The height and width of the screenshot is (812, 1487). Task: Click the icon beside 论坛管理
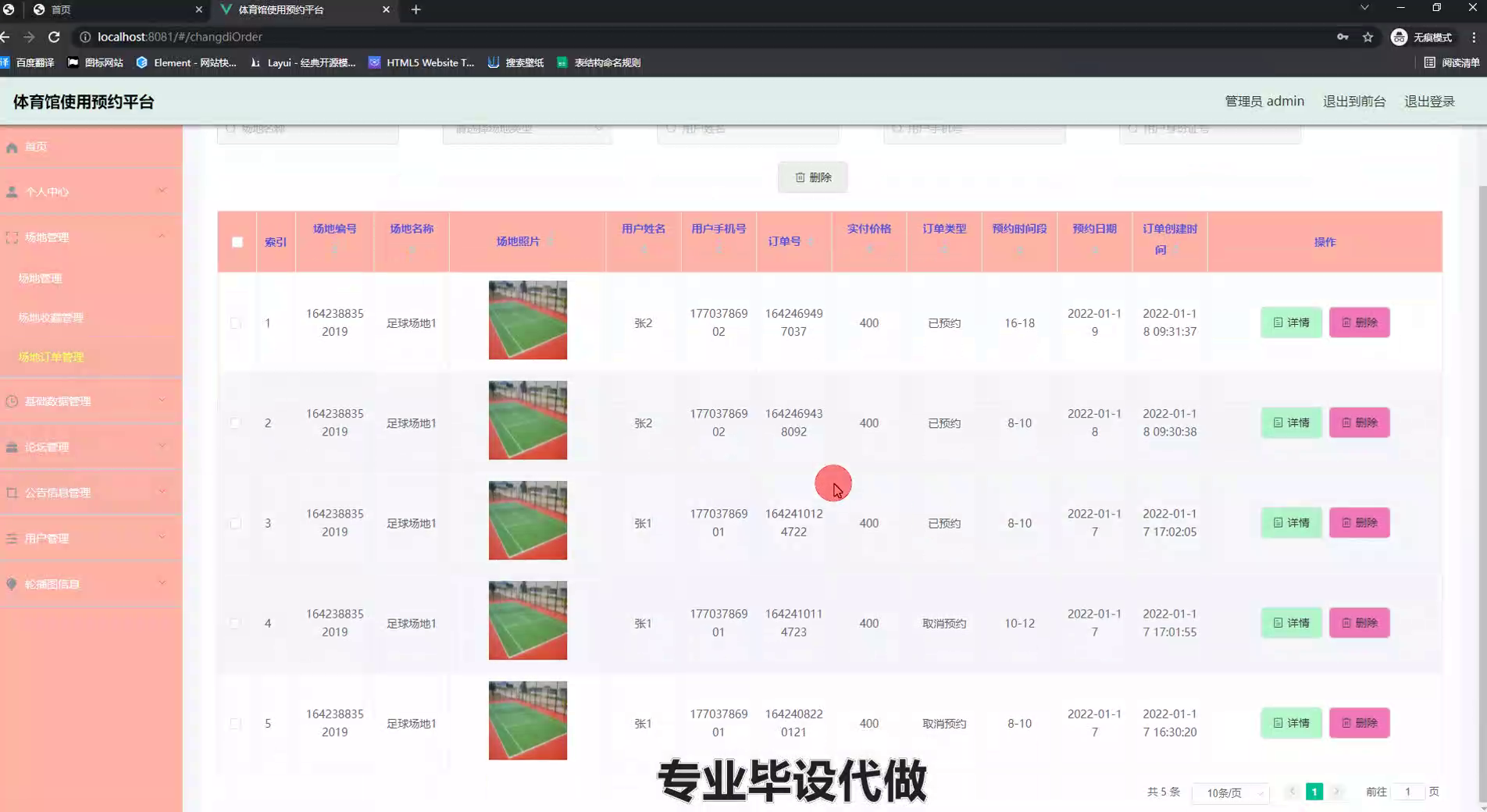tap(12, 447)
